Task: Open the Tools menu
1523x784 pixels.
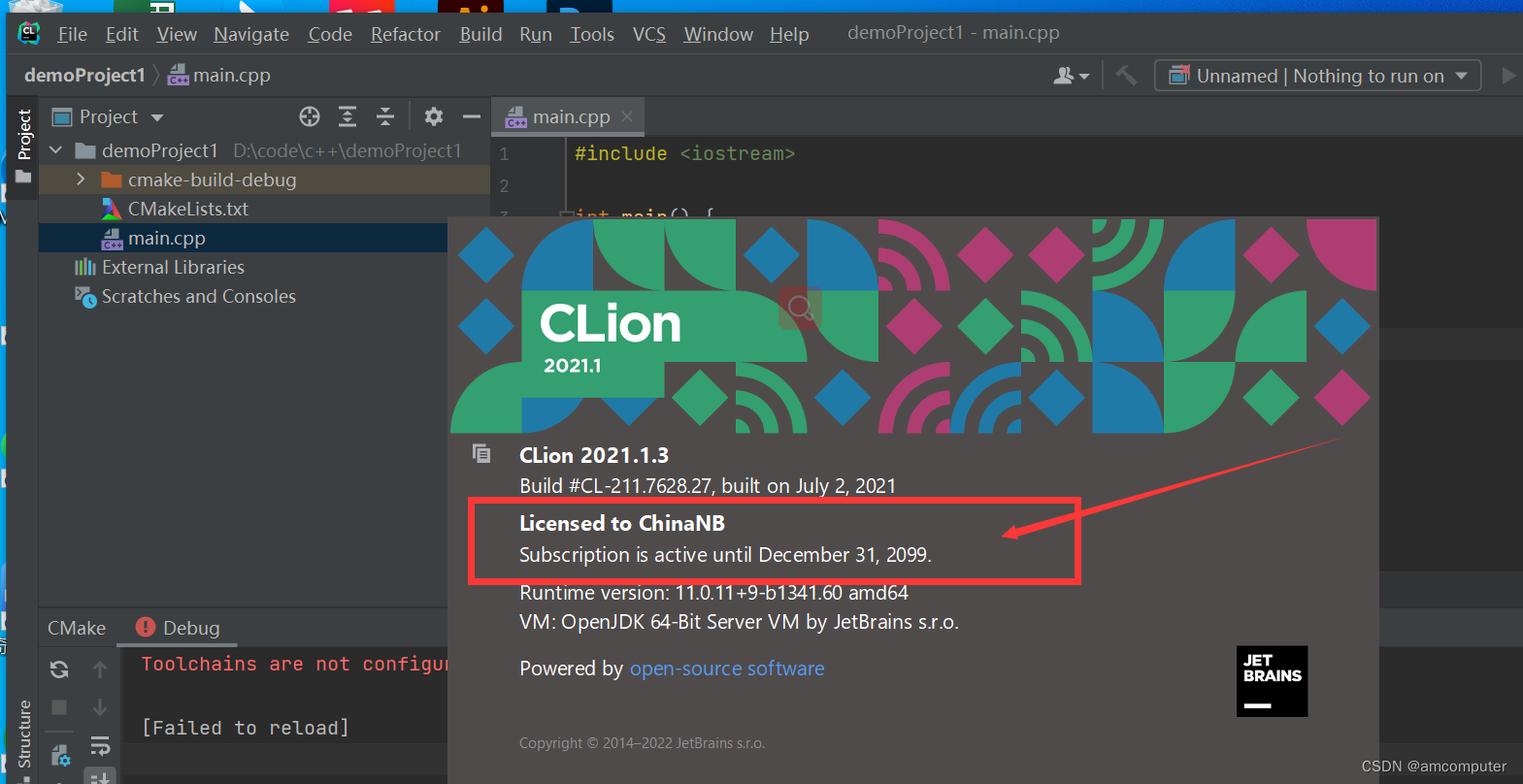Action: 592,34
